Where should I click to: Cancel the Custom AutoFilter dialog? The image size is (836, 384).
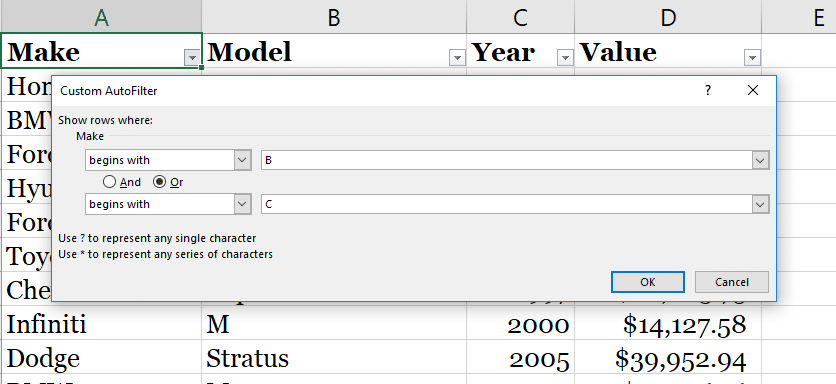coord(732,282)
